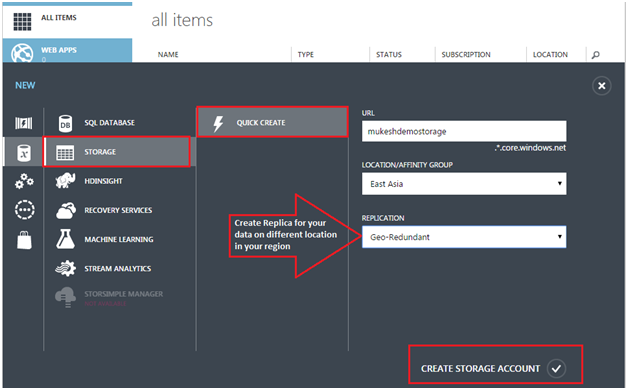Select the Network Services dotted circle icon
628x390 pixels.
point(24,209)
